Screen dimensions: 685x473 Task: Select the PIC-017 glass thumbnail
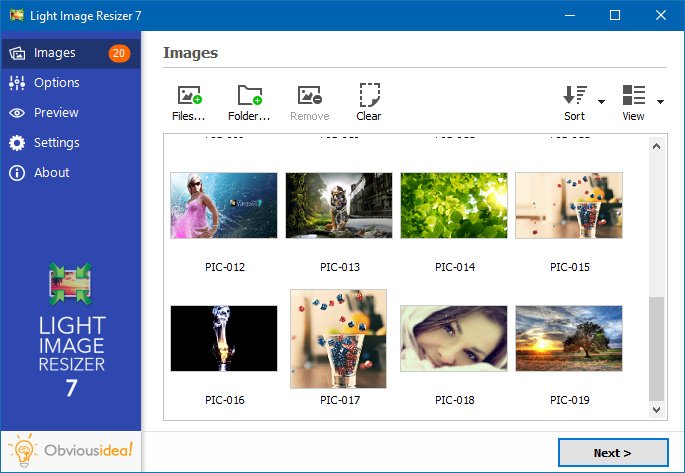338,337
